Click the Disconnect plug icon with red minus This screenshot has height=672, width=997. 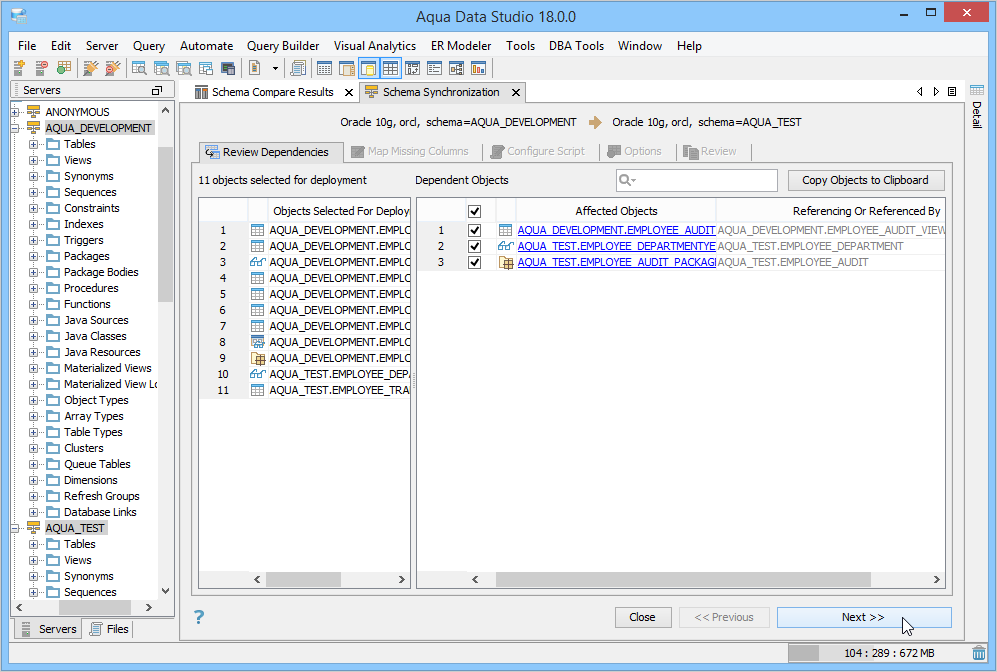coord(113,68)
